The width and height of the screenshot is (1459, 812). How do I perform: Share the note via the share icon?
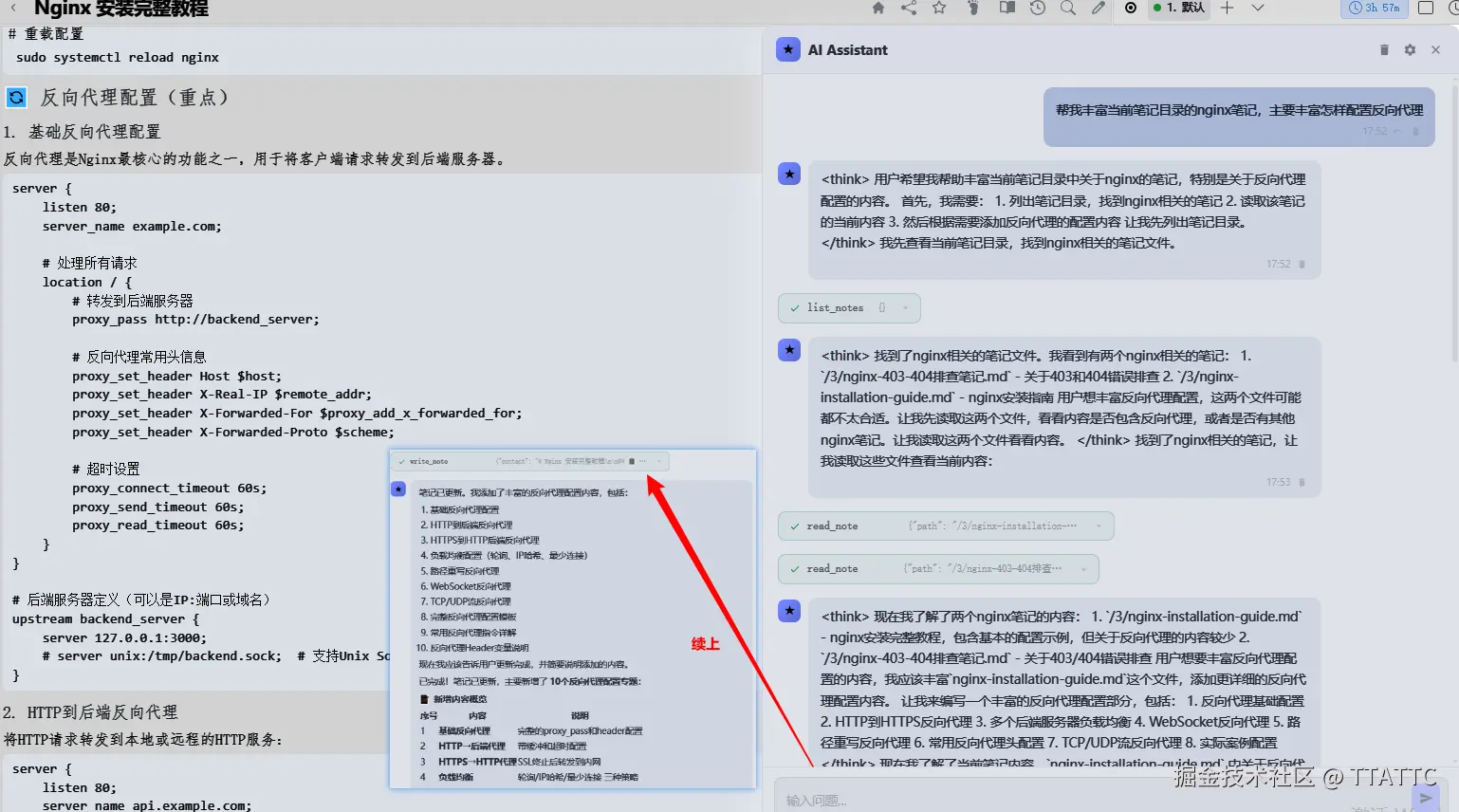coord(909,8)
